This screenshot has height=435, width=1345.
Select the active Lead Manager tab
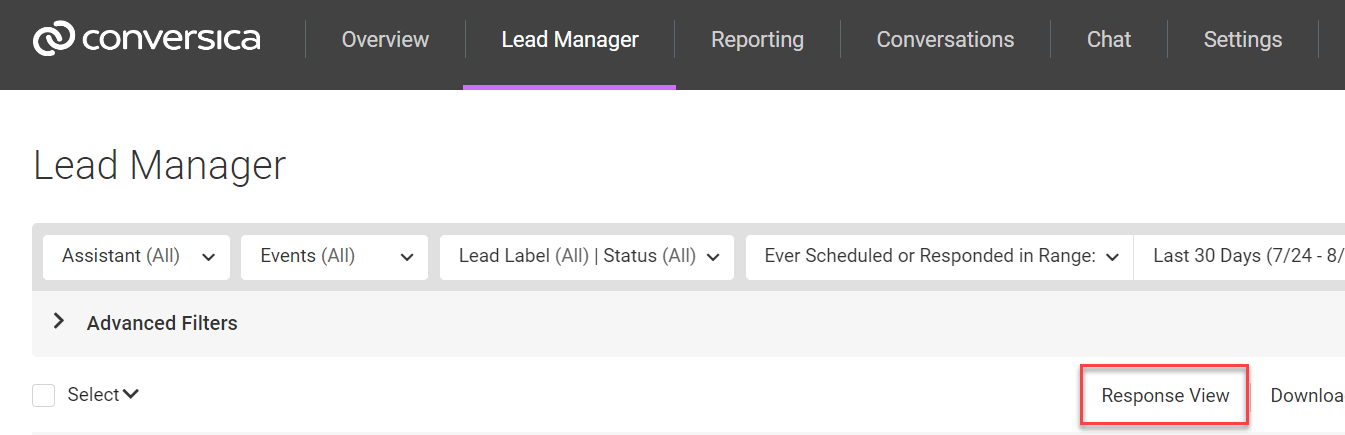[x=570, y=40]
